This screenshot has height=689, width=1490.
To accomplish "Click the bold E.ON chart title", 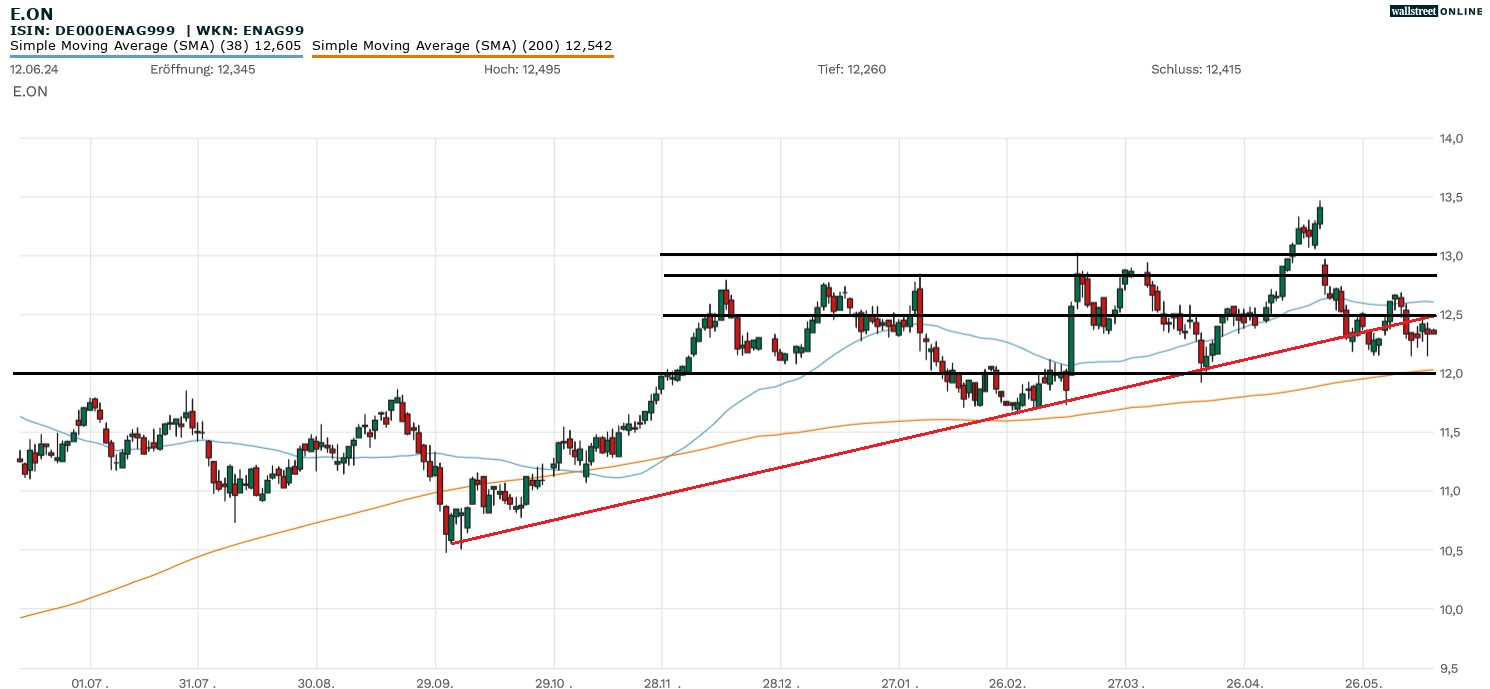I will (32, 13).
